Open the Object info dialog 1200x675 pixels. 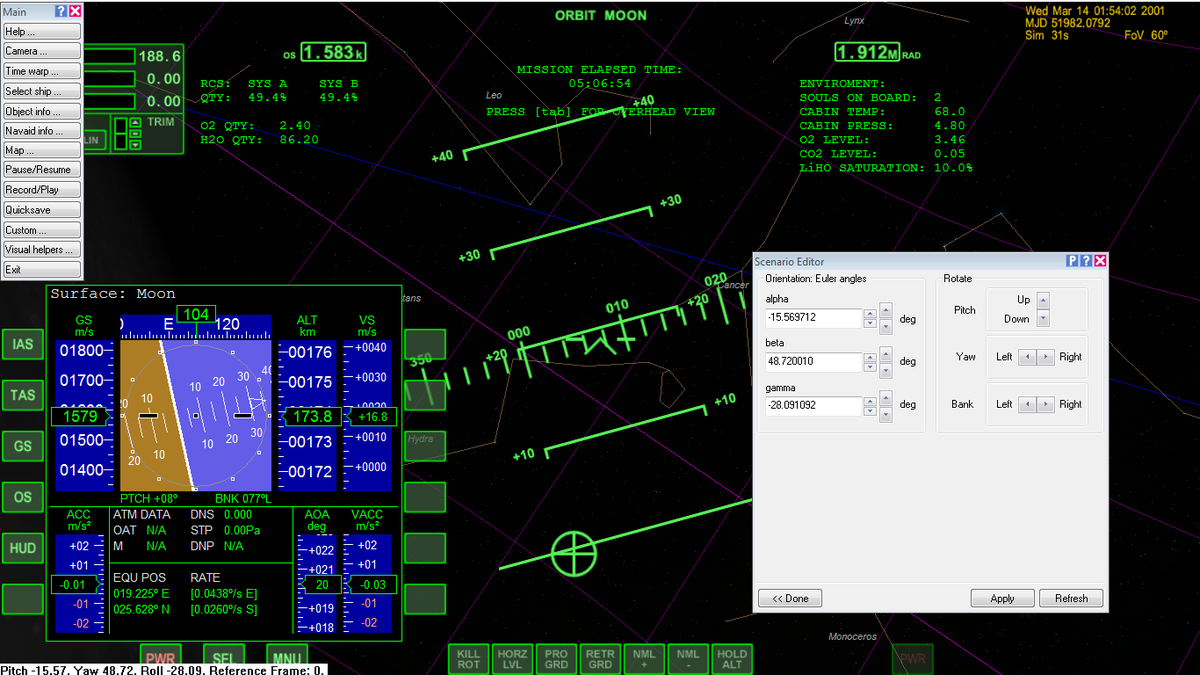(x=41, y=111)
